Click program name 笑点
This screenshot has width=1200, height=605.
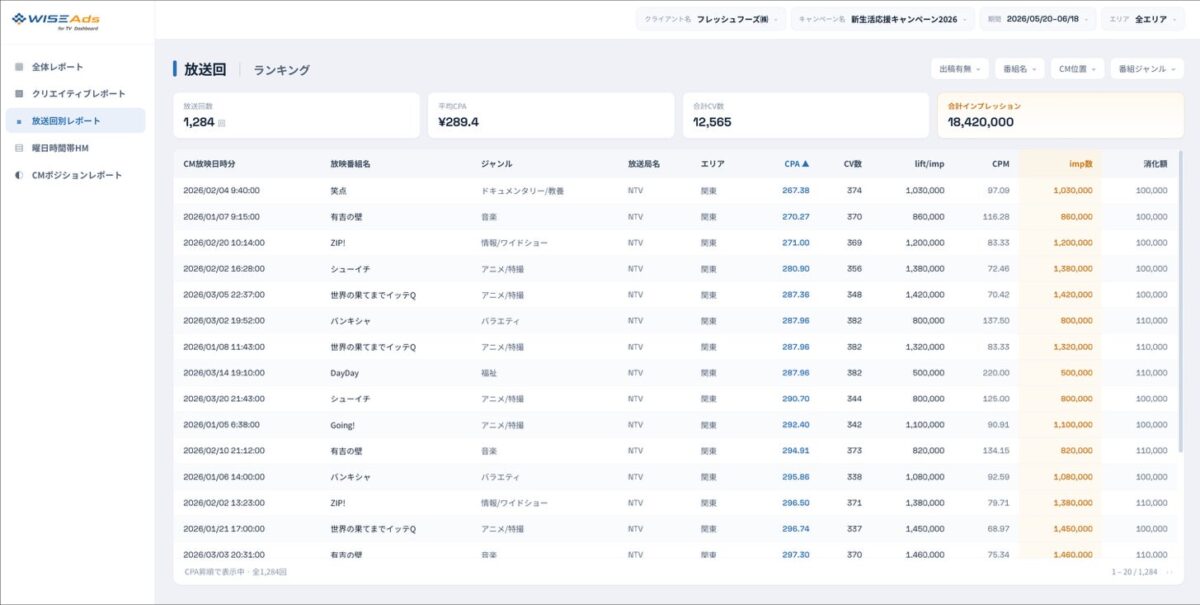pyautogui.click(x=338, y=190)
